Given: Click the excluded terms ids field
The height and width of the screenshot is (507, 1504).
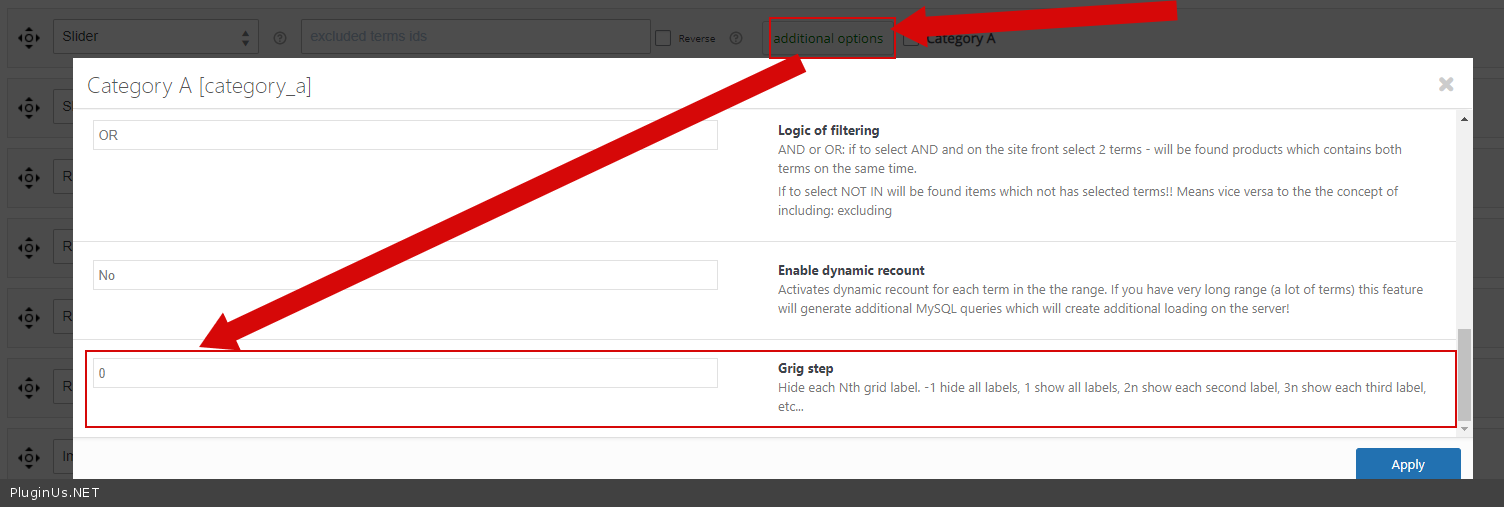Looking at the screenshot, I should [x=475, y=37].
